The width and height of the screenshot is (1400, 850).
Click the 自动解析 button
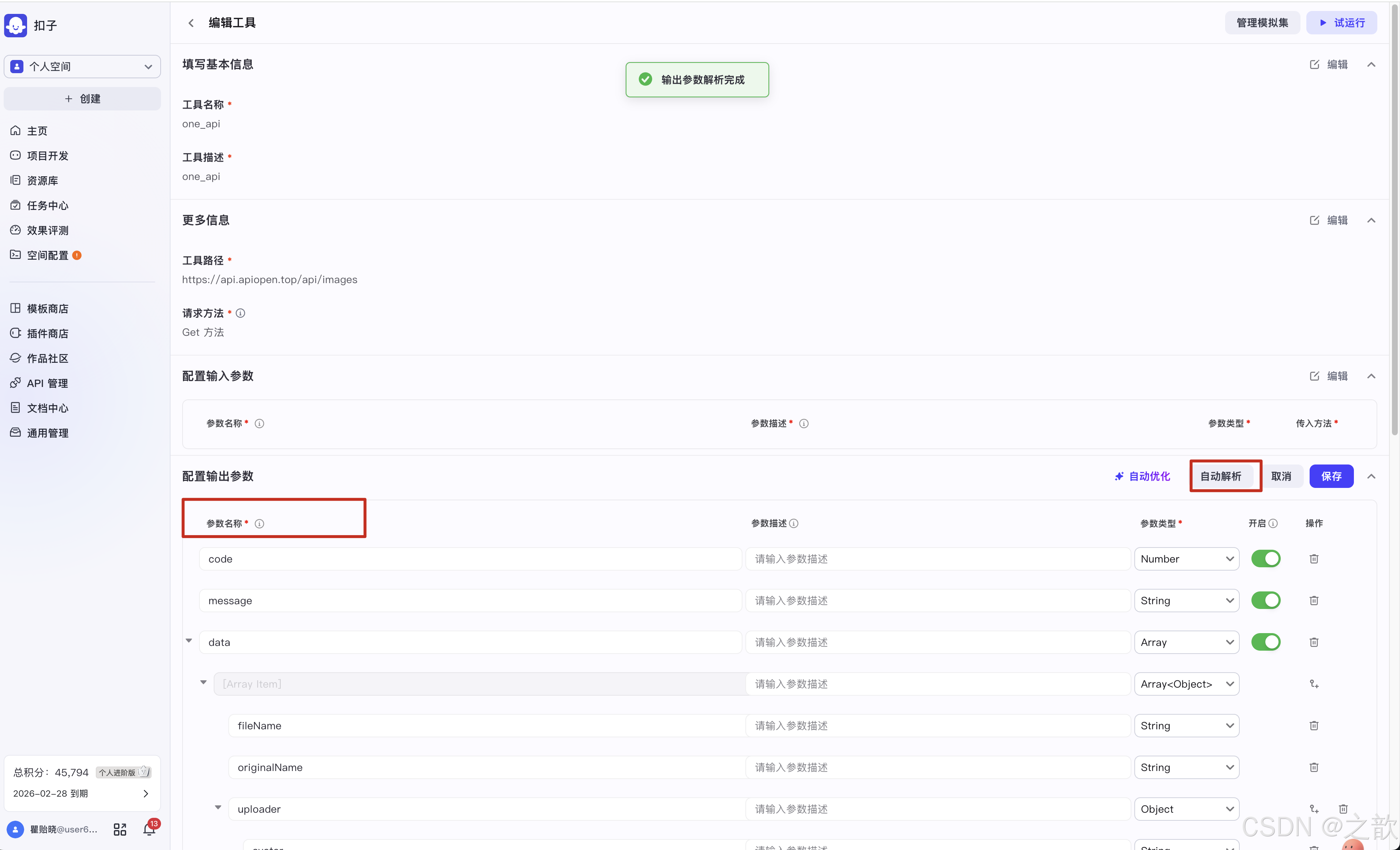pos(1220,476)
